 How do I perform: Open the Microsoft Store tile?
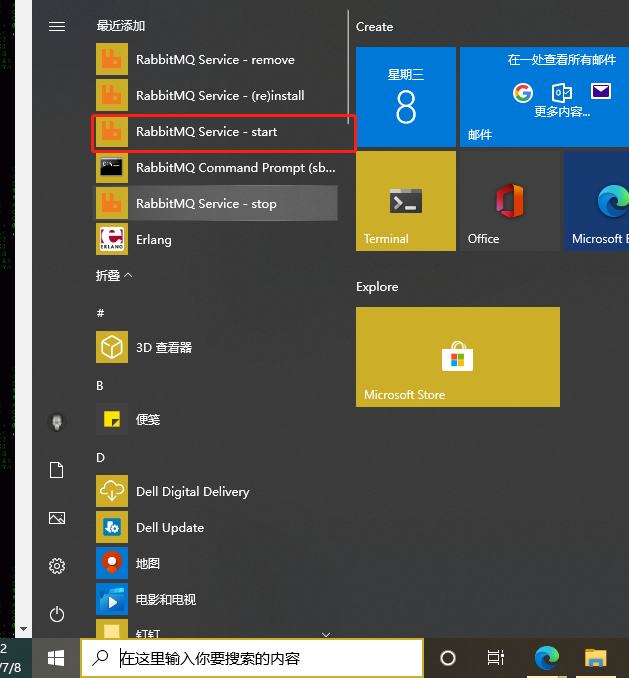click(x=458, y=357)
